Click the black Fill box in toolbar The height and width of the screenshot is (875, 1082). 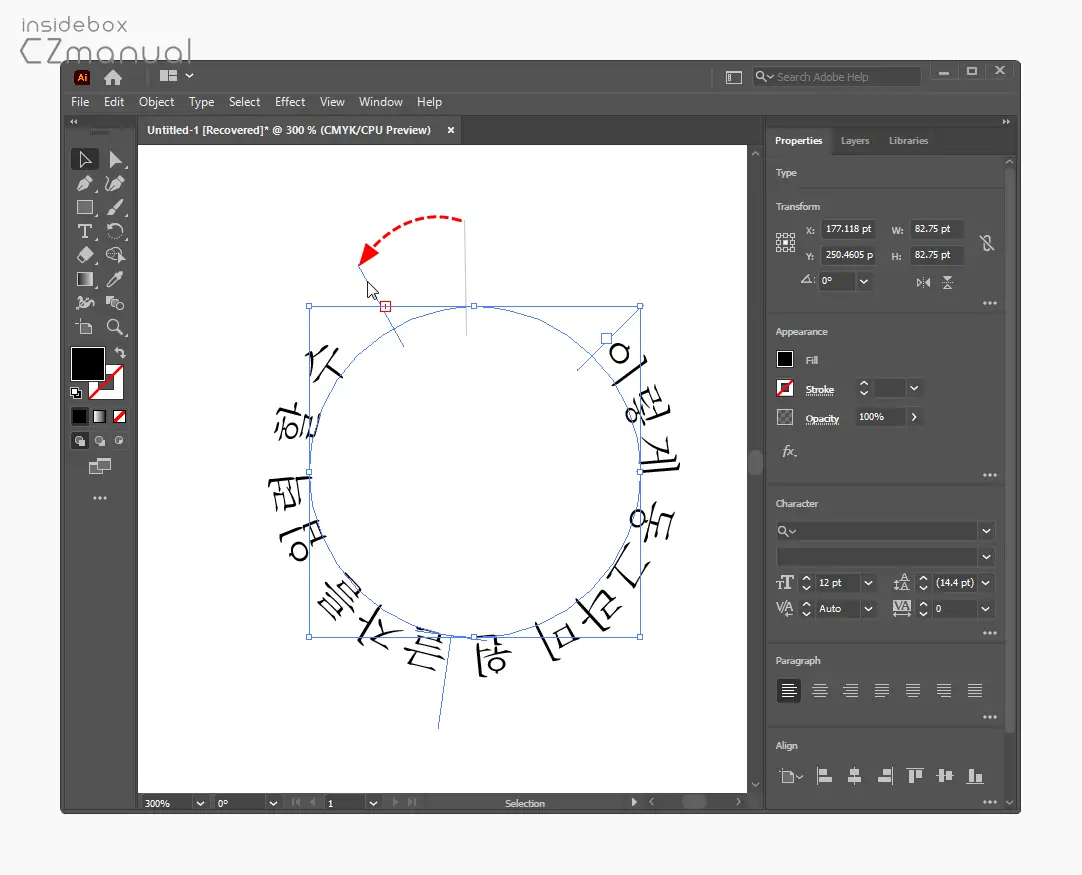pyautogui.click(x=87, y=363)
